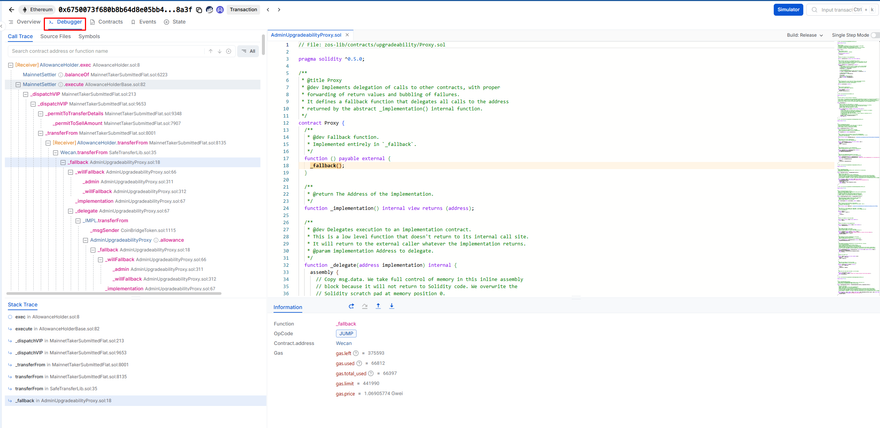
Task: Jump to previous search result arrow
Action: tap(211, 51)
